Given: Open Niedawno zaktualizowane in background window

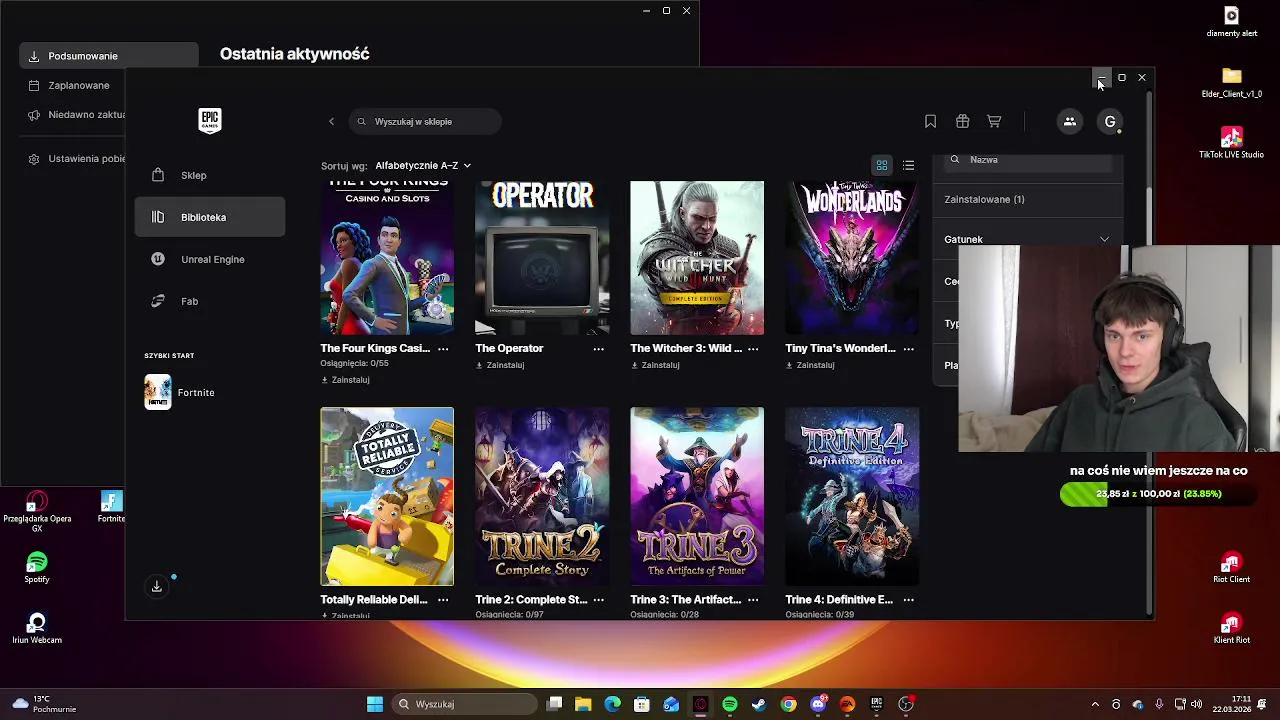Looking at the screenshot, I should (72, 115).
